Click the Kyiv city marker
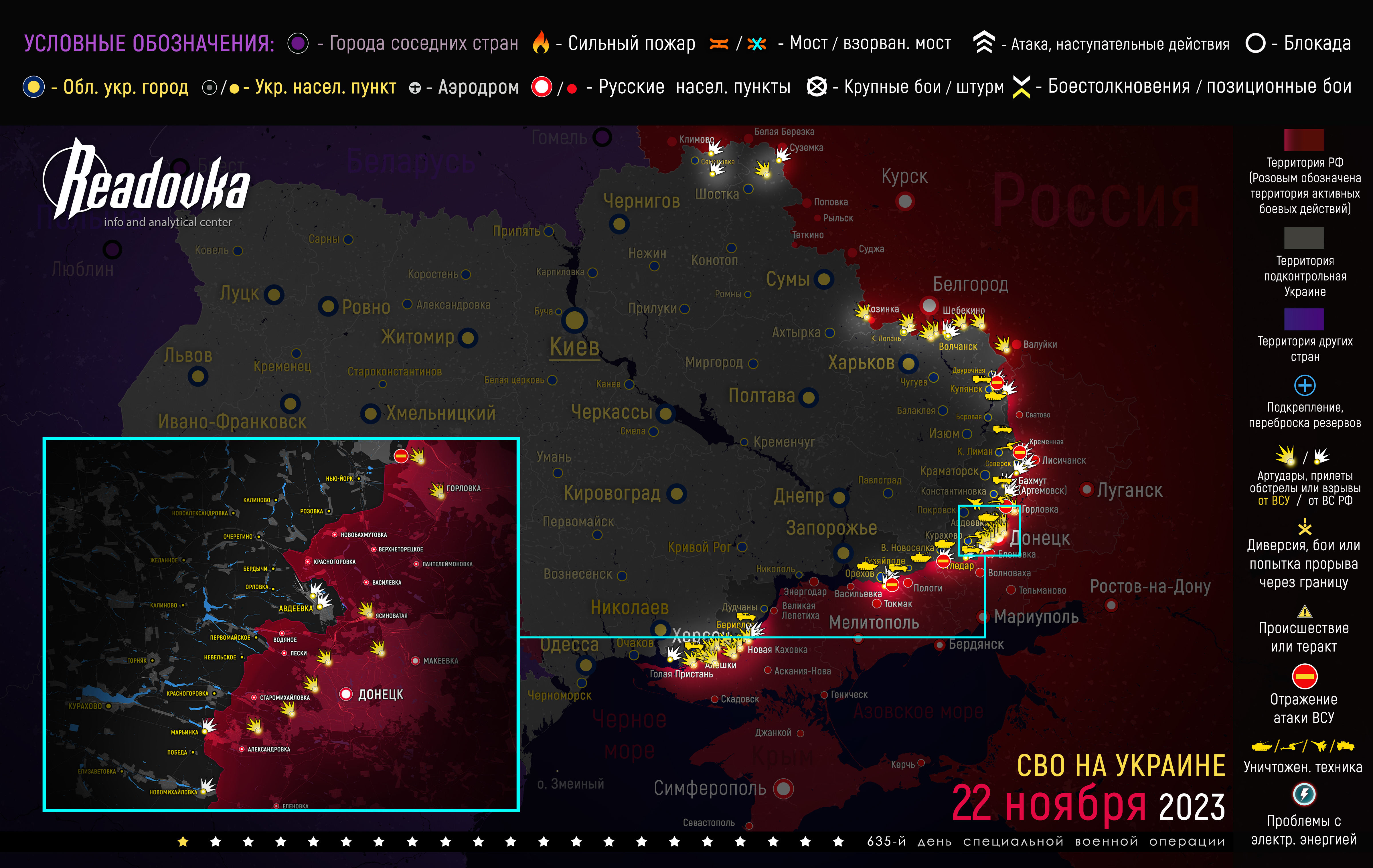This screenshot has width=1373, height=868. 575,320
